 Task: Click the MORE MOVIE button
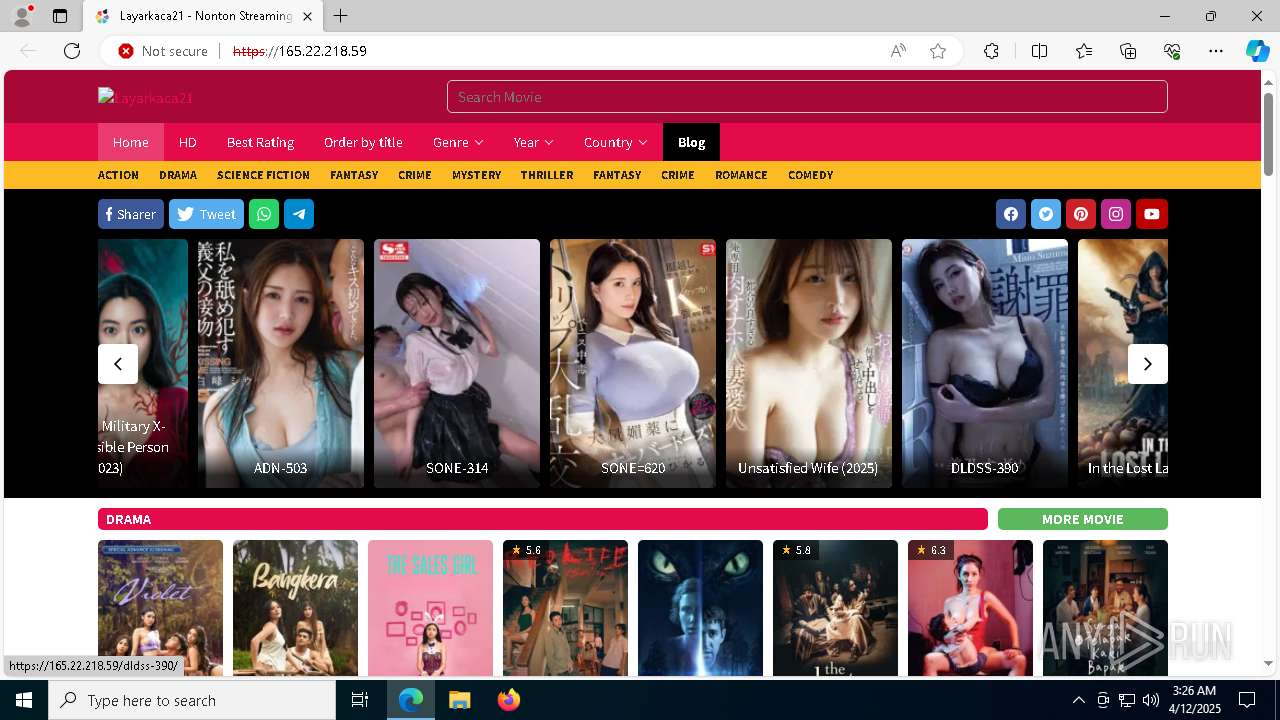click(1083, 519)
